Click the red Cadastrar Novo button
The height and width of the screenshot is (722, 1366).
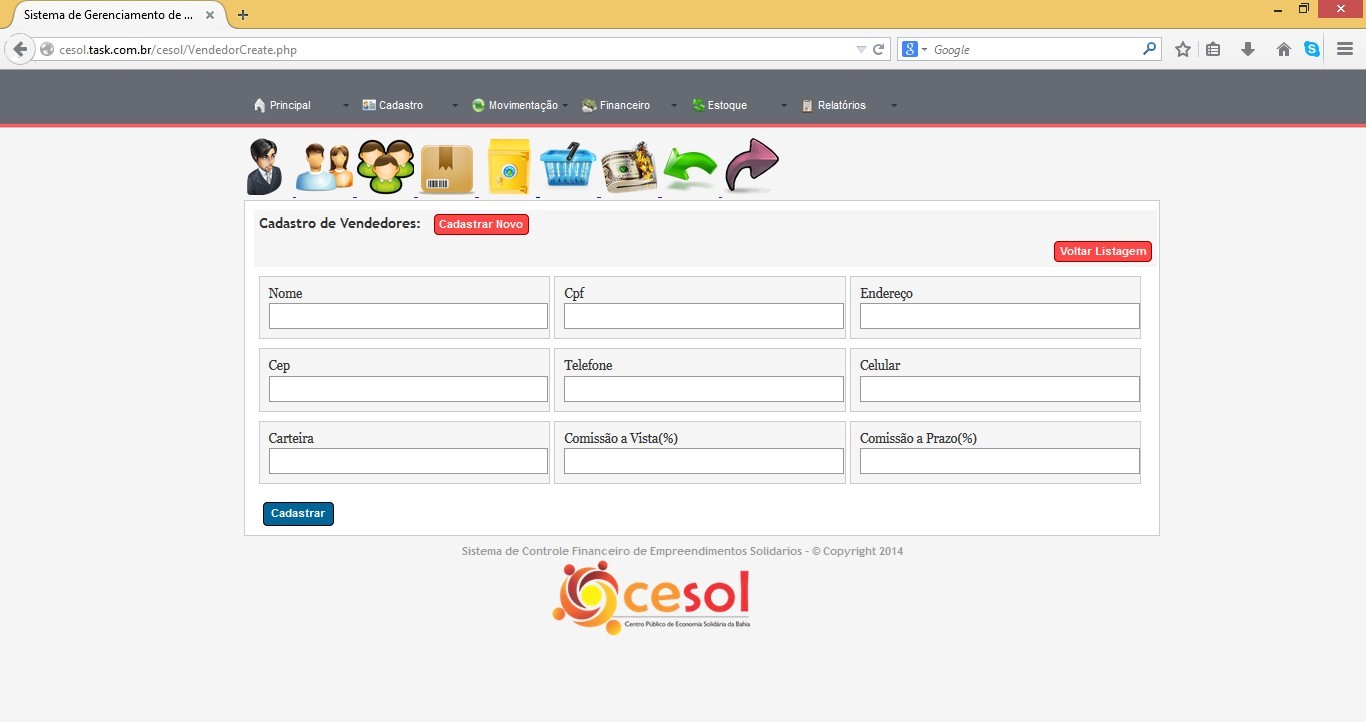(481, 224)
